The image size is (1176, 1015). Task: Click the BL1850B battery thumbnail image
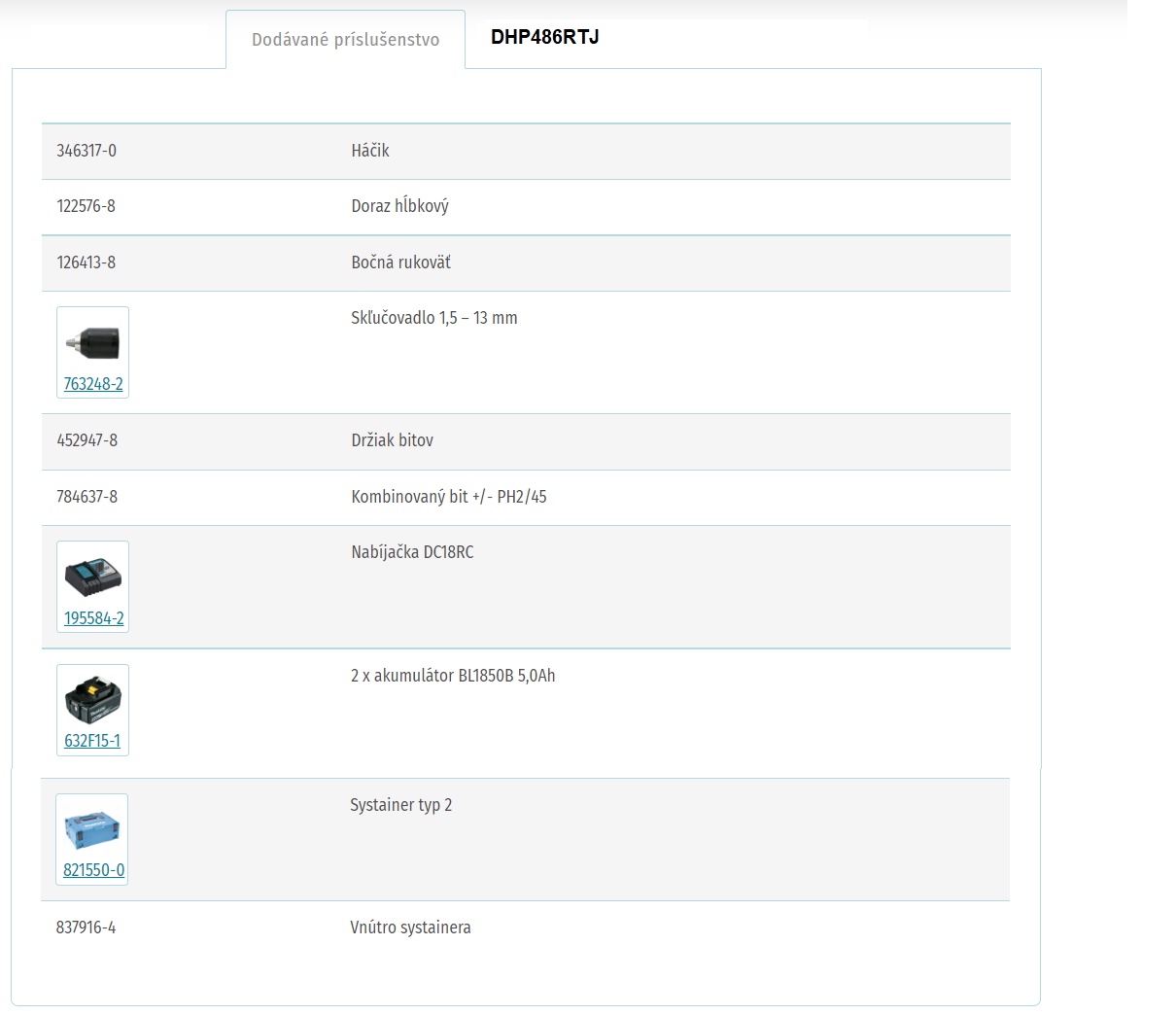click(92, 701)
